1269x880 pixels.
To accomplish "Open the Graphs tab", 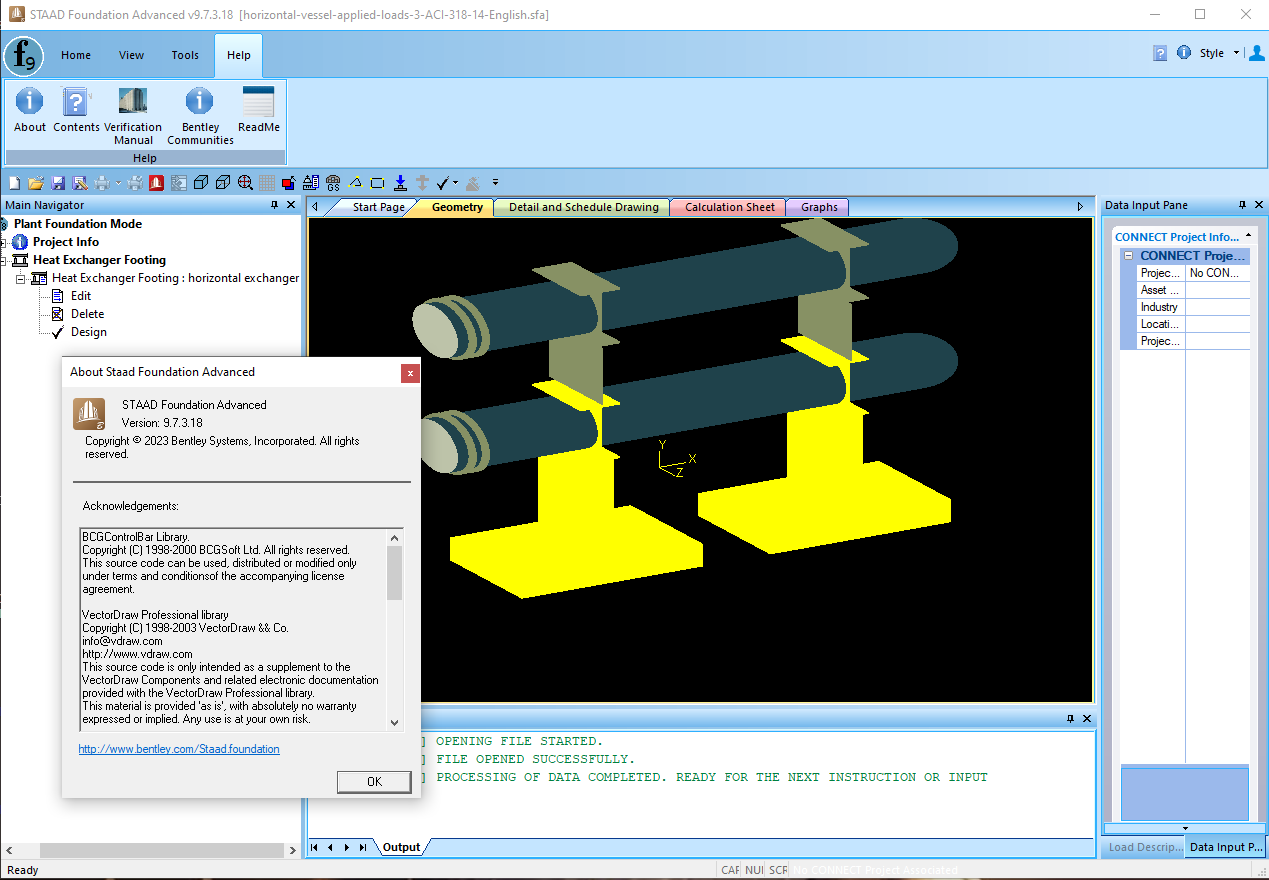I will [x=819, y=207].
